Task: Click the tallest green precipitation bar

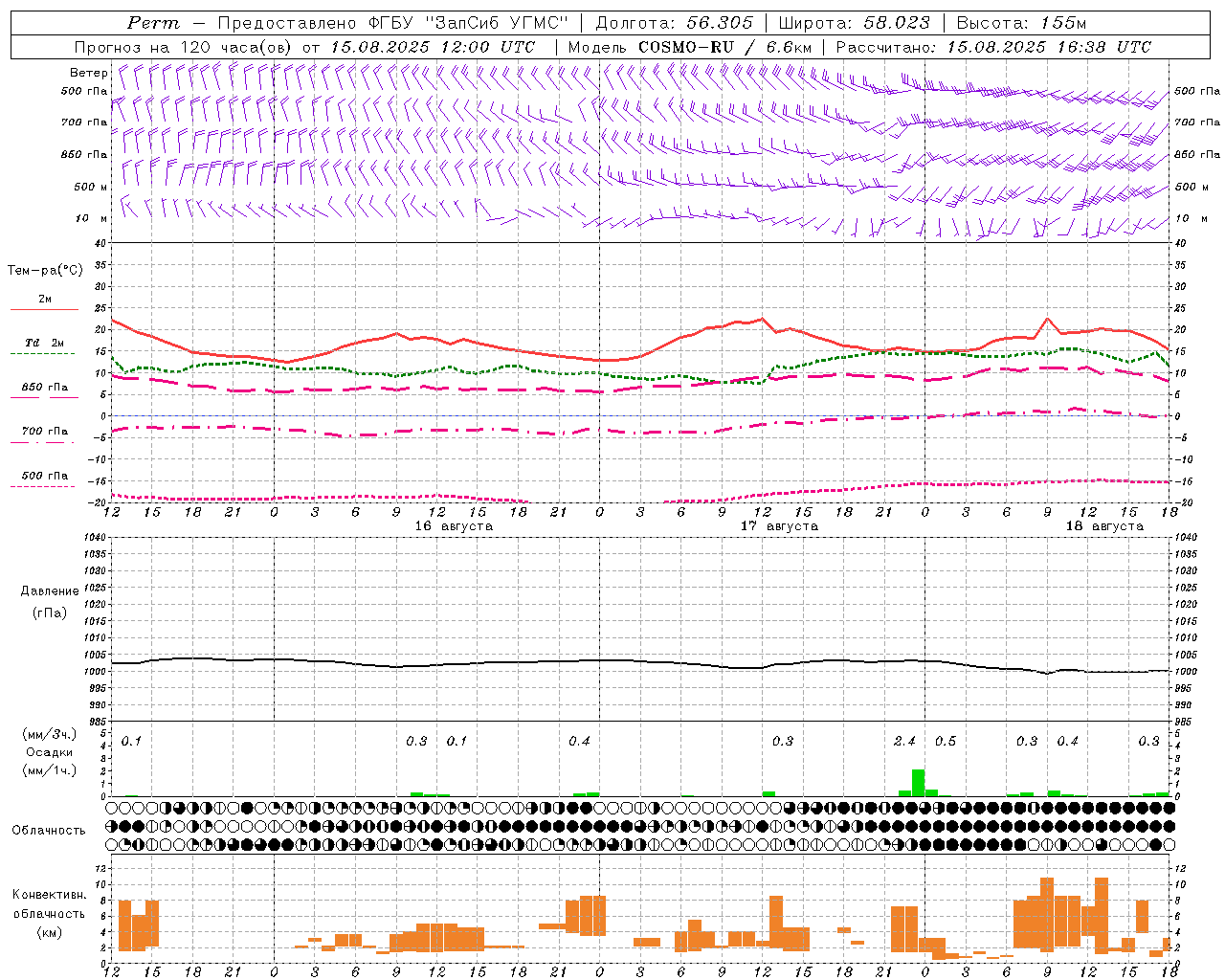Action: pos(918,783)
